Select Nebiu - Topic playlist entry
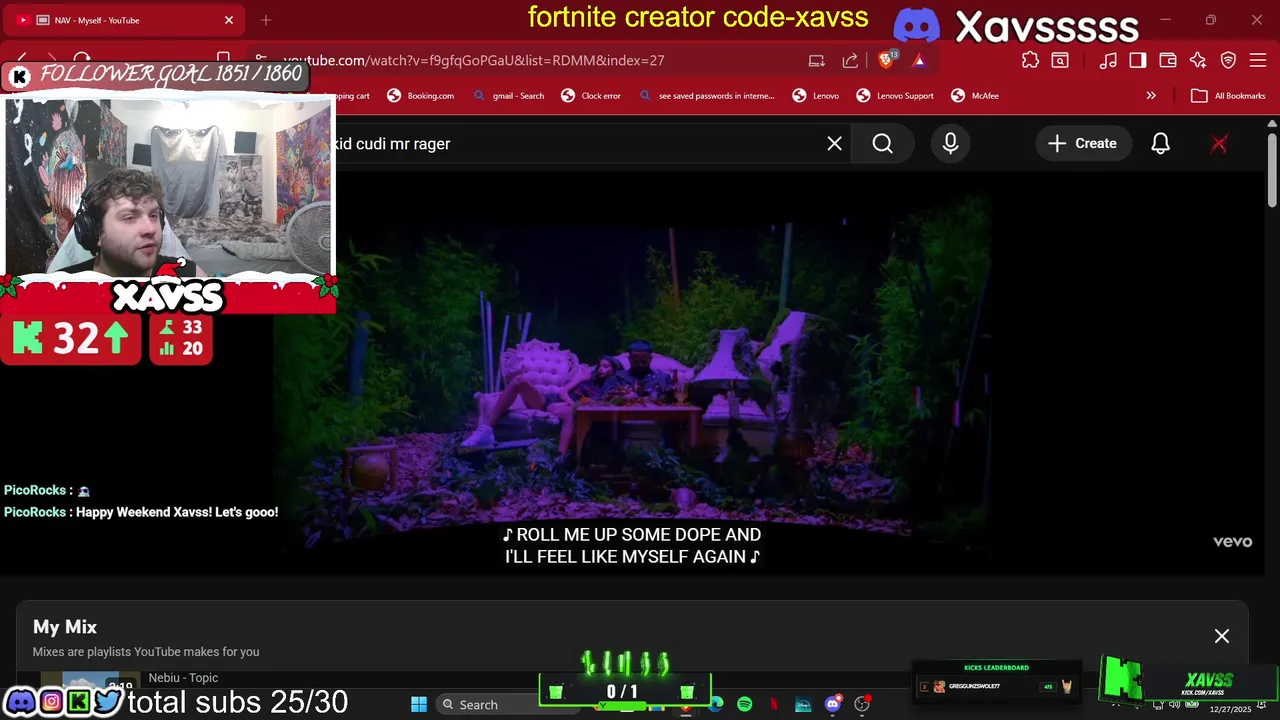The height and width of the screenshot is (720, 1280). pyautogui.click(x=183, y=678)
